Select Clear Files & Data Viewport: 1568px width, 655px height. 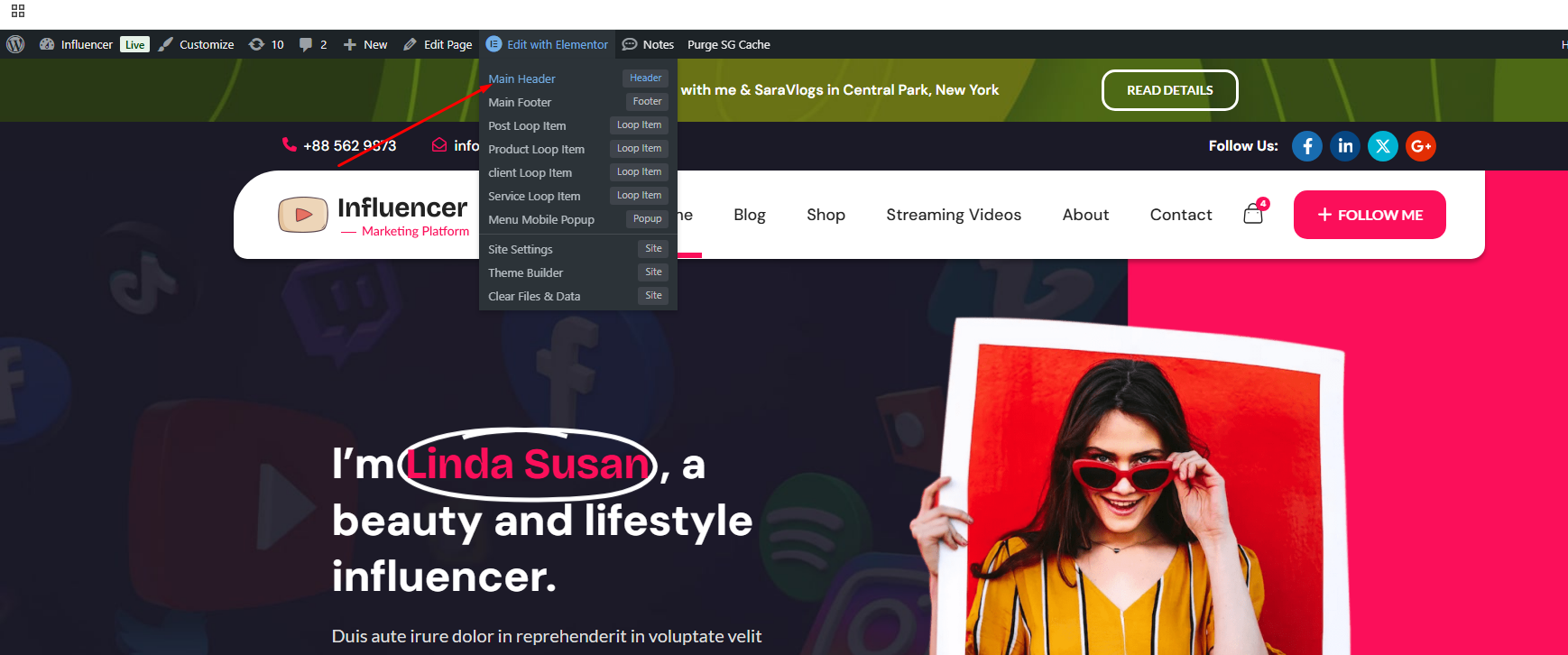coord(534,296)
